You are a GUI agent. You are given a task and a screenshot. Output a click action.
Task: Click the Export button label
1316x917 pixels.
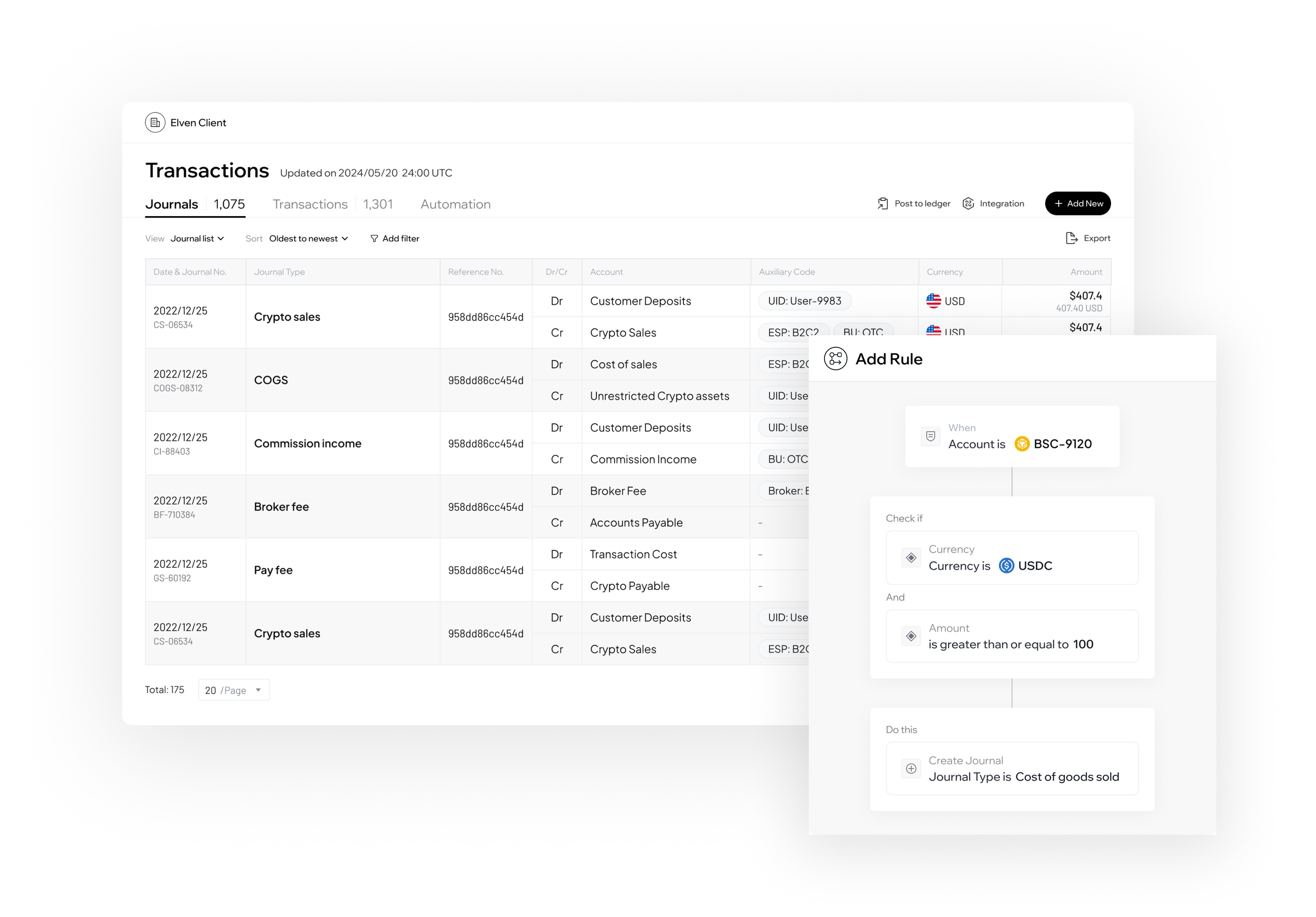1096,238
